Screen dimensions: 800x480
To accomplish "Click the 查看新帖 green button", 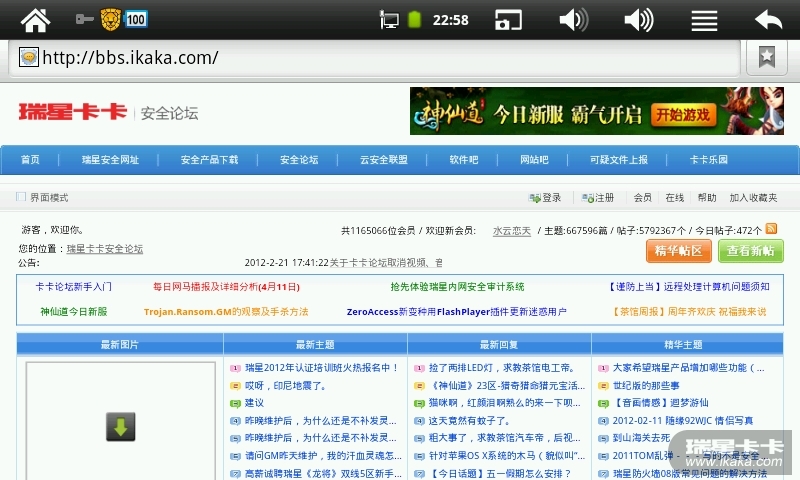I will pyautogui.click(x=751, y=251).
